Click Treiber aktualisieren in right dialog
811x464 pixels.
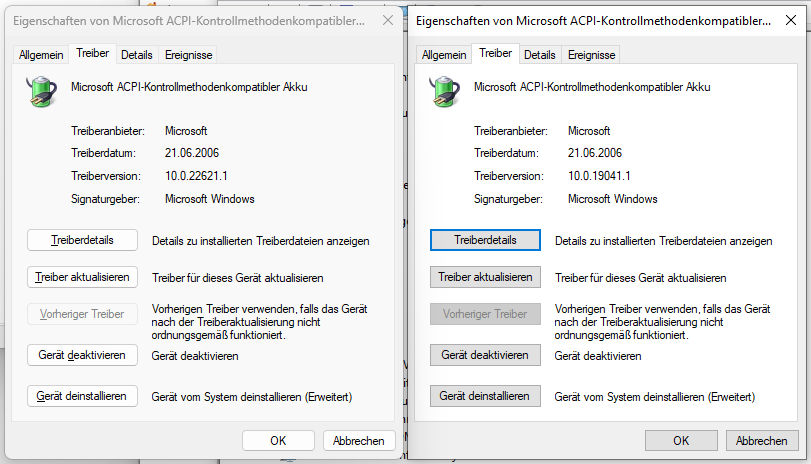[x=485, y=277]
